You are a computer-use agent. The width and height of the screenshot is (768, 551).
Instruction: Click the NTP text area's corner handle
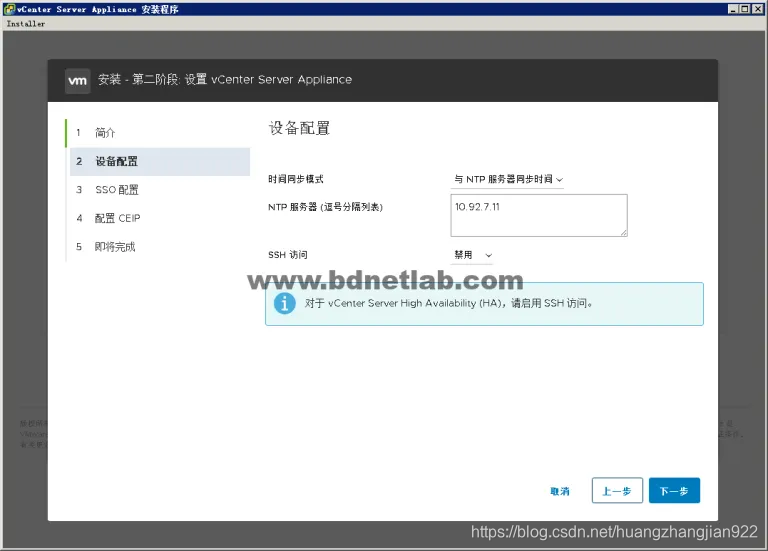[x=624, y=233]
